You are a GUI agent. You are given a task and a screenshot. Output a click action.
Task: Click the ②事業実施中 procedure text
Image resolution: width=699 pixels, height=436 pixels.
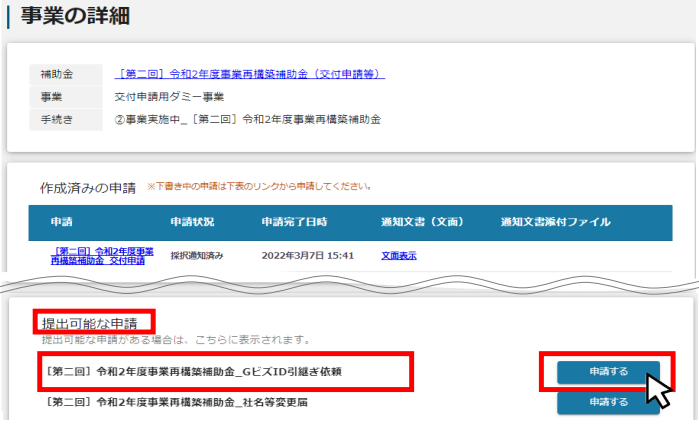click(247, 119)
